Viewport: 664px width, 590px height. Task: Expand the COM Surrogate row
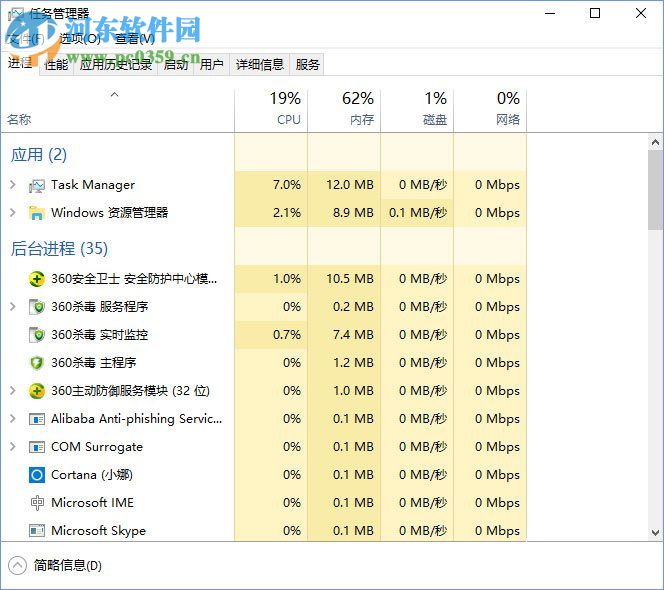(13, 447)
